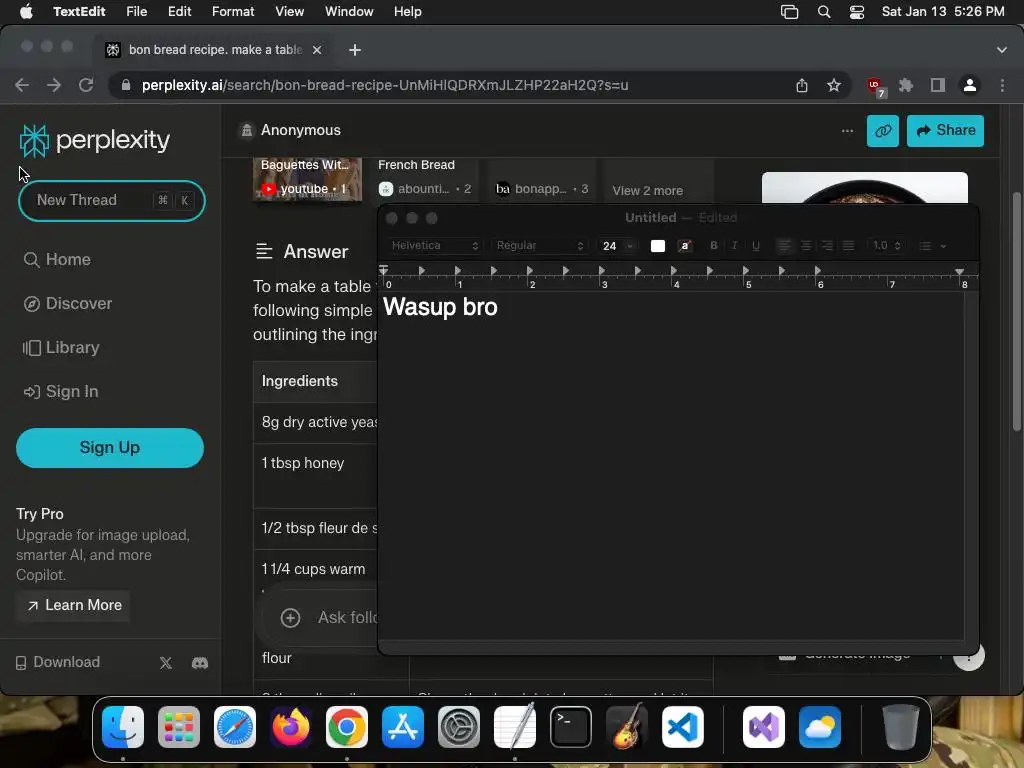Open the Trash in the Dock
Viewport: 1024px width, 768px height.
tap(901, 727)
